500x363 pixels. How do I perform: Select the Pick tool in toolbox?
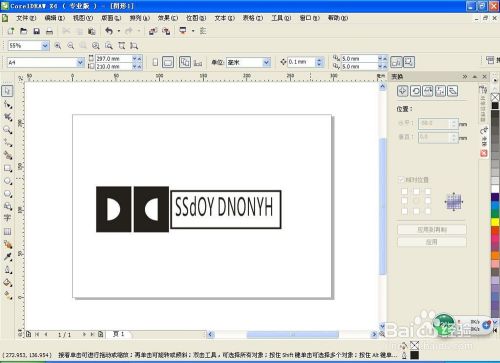point(8,91)
